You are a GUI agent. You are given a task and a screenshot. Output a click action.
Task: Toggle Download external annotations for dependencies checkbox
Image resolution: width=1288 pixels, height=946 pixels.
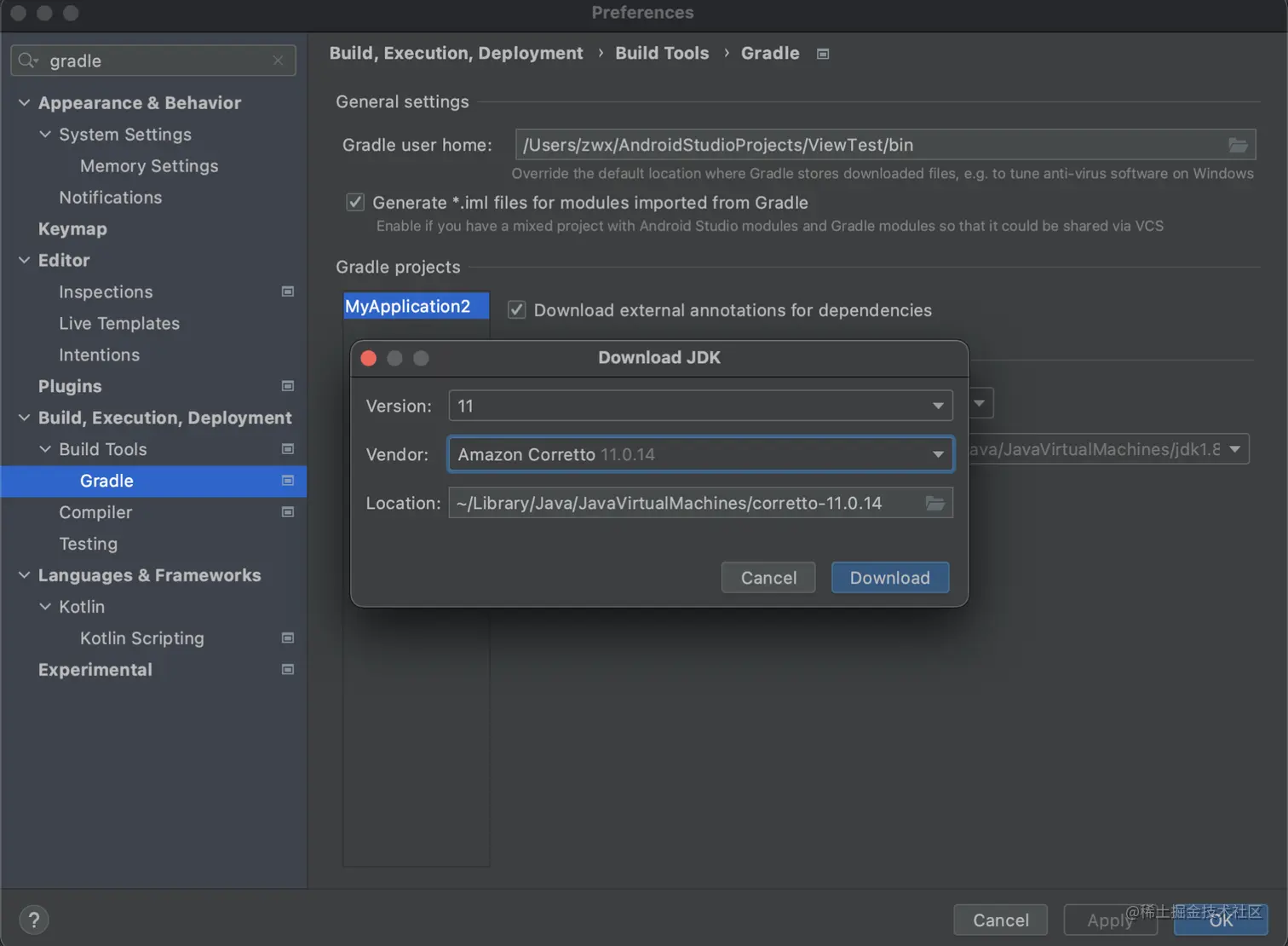tap(516, 309)
